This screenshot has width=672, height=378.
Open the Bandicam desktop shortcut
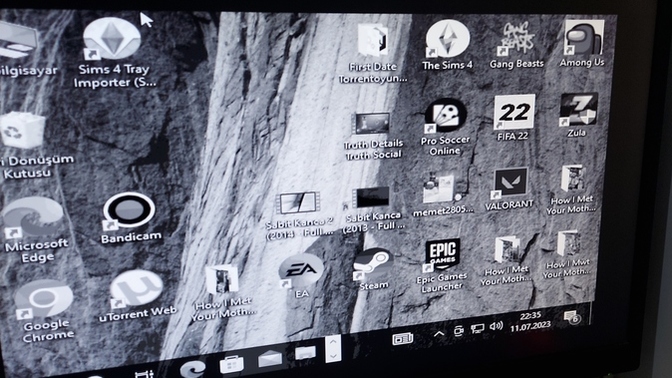pos(129,218)
